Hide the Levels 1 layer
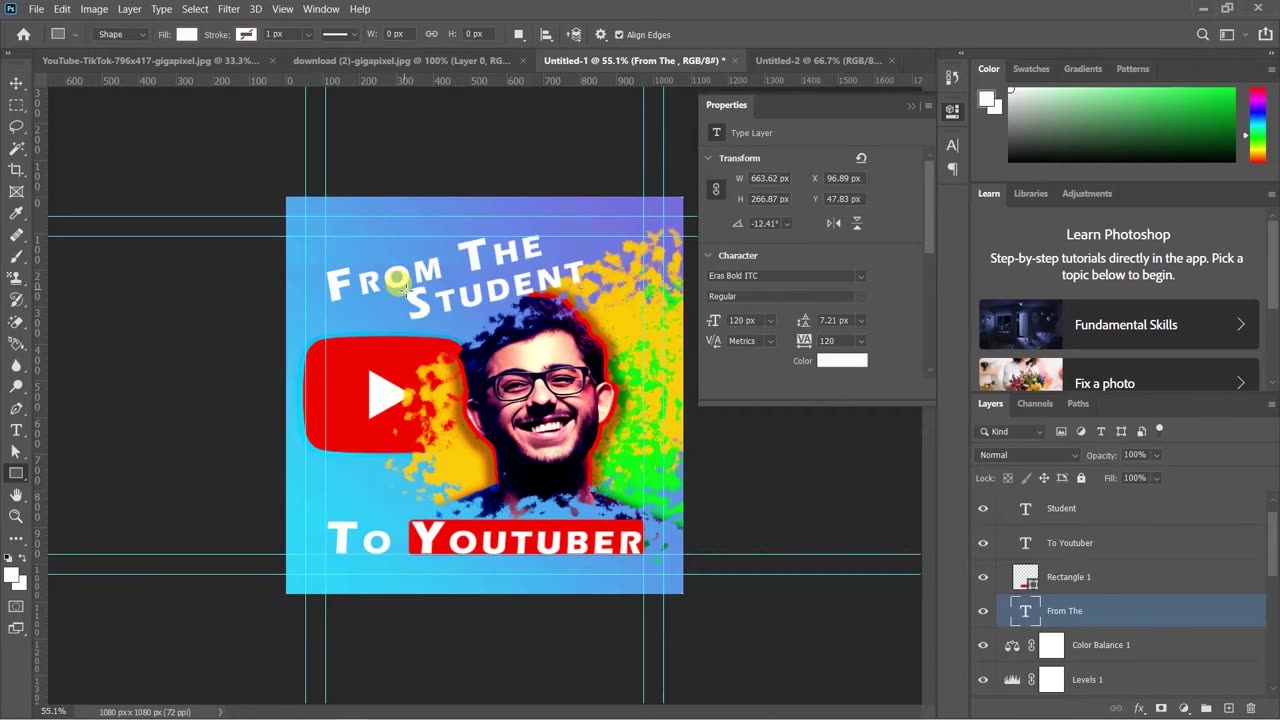The width and height of the screenshot is (1280, 720). pos(983,680)
